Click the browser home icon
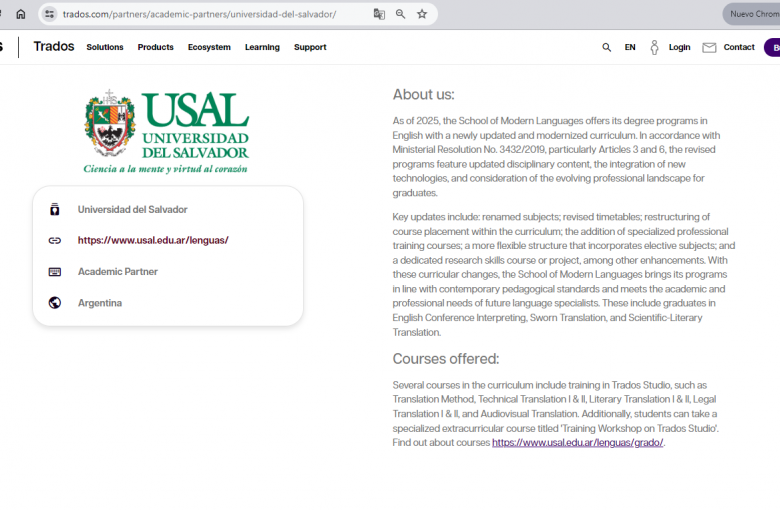The image size is (780, 510). [x=20, y=14]
